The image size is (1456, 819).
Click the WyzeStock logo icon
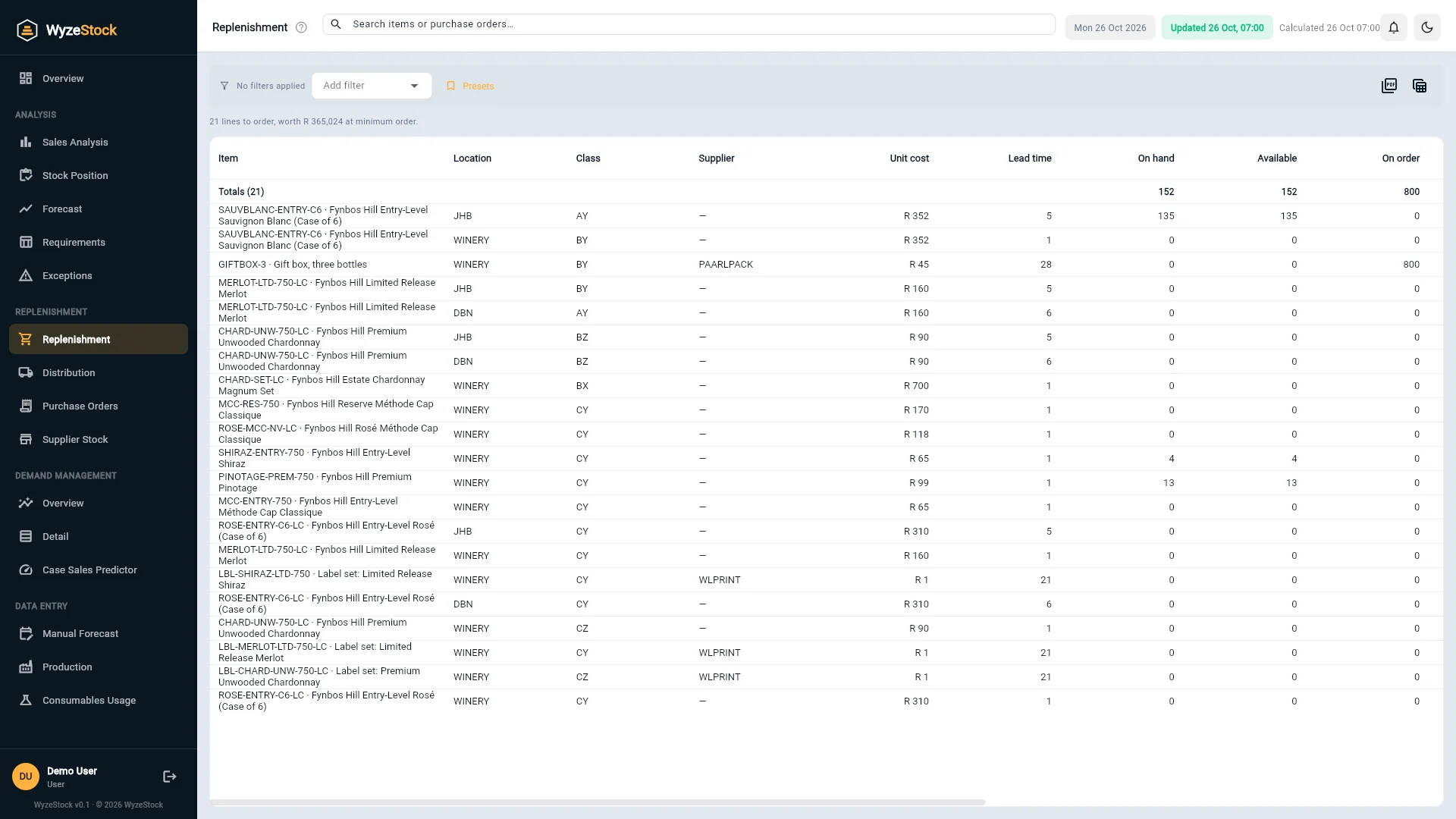click(x=27, y=30)
